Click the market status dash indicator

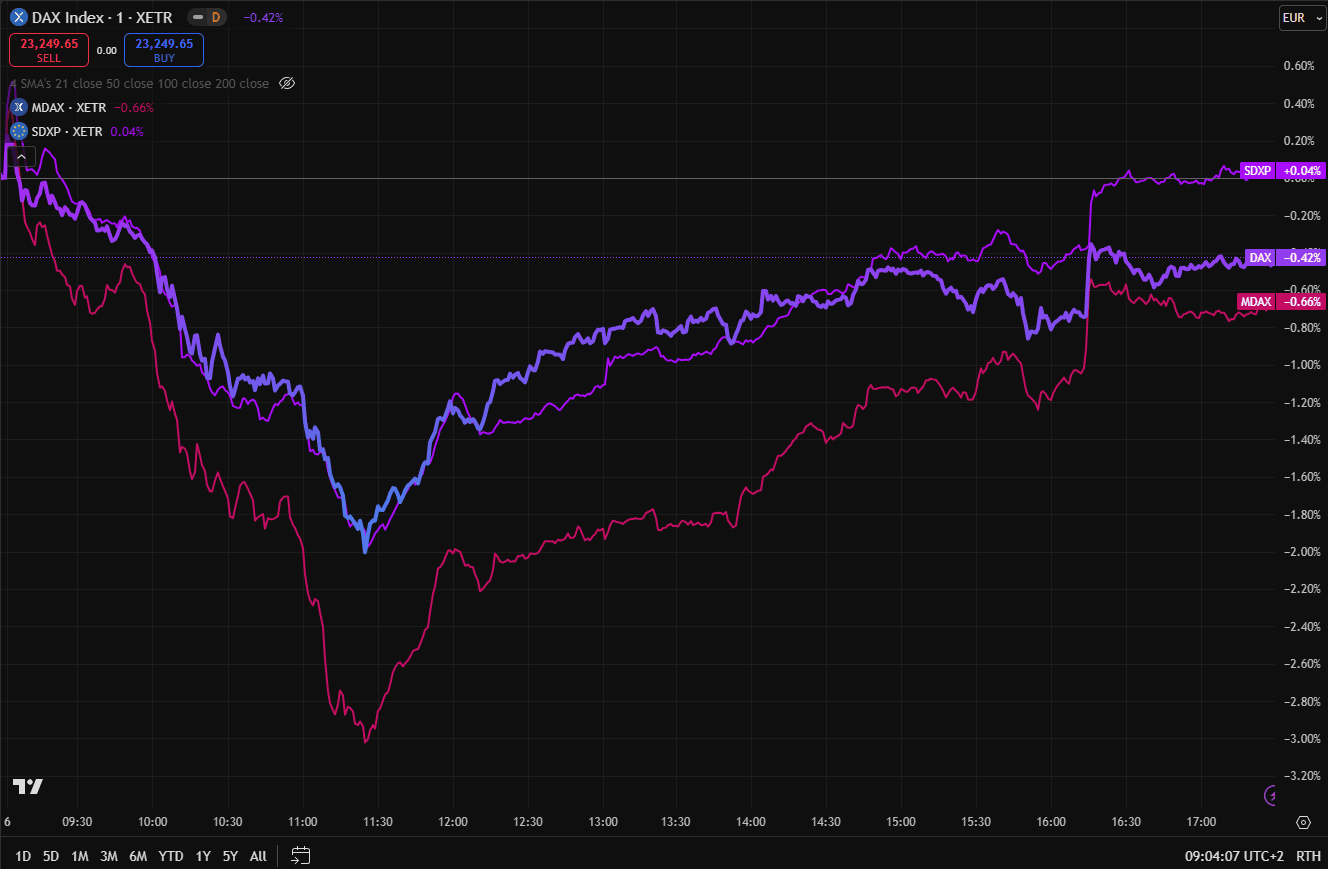pyautogui.click(x=197, y=17)
